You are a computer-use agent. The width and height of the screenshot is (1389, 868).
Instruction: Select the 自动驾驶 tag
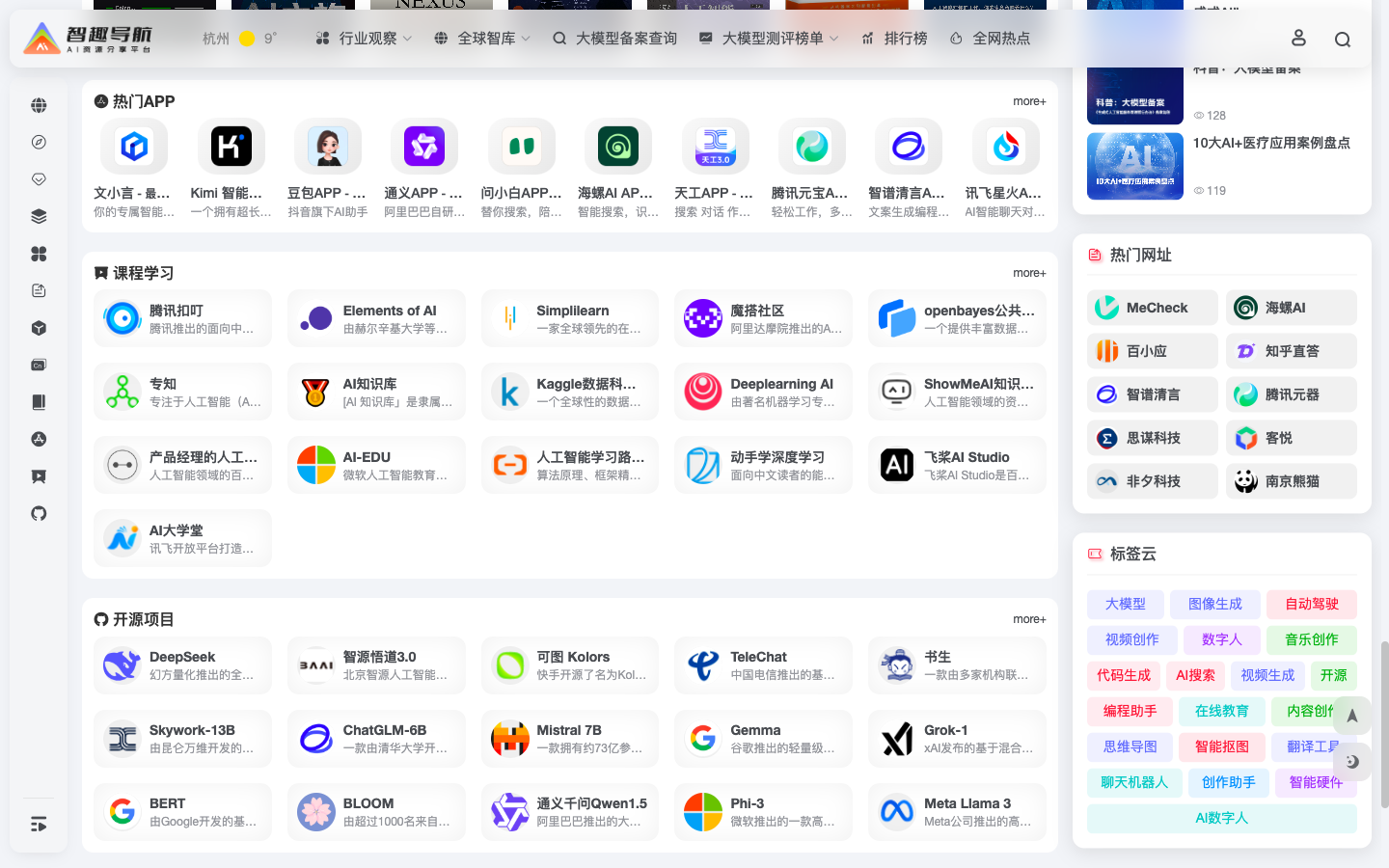pos(1312,604)
